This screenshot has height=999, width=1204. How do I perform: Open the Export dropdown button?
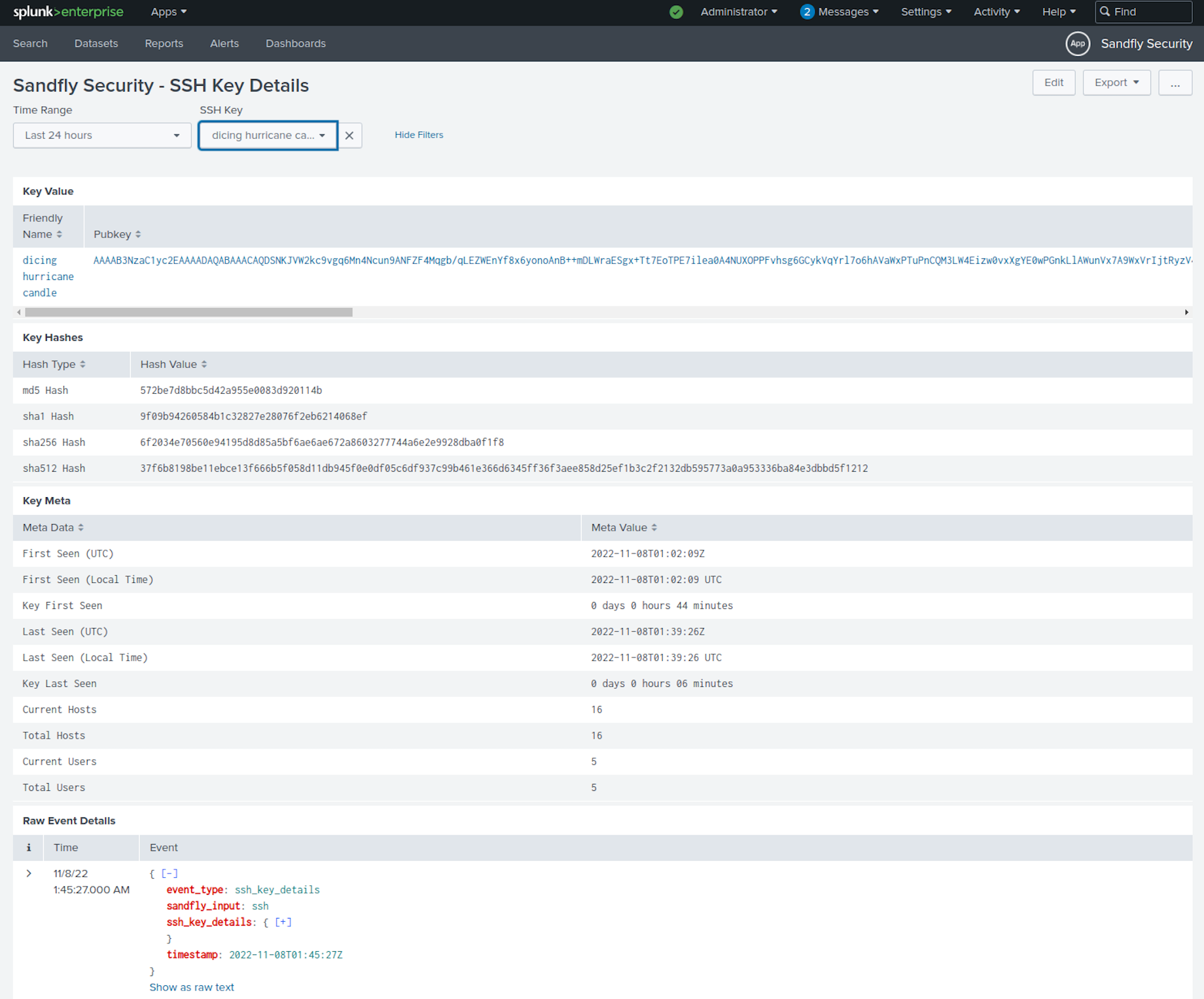tap(1116, 82)
